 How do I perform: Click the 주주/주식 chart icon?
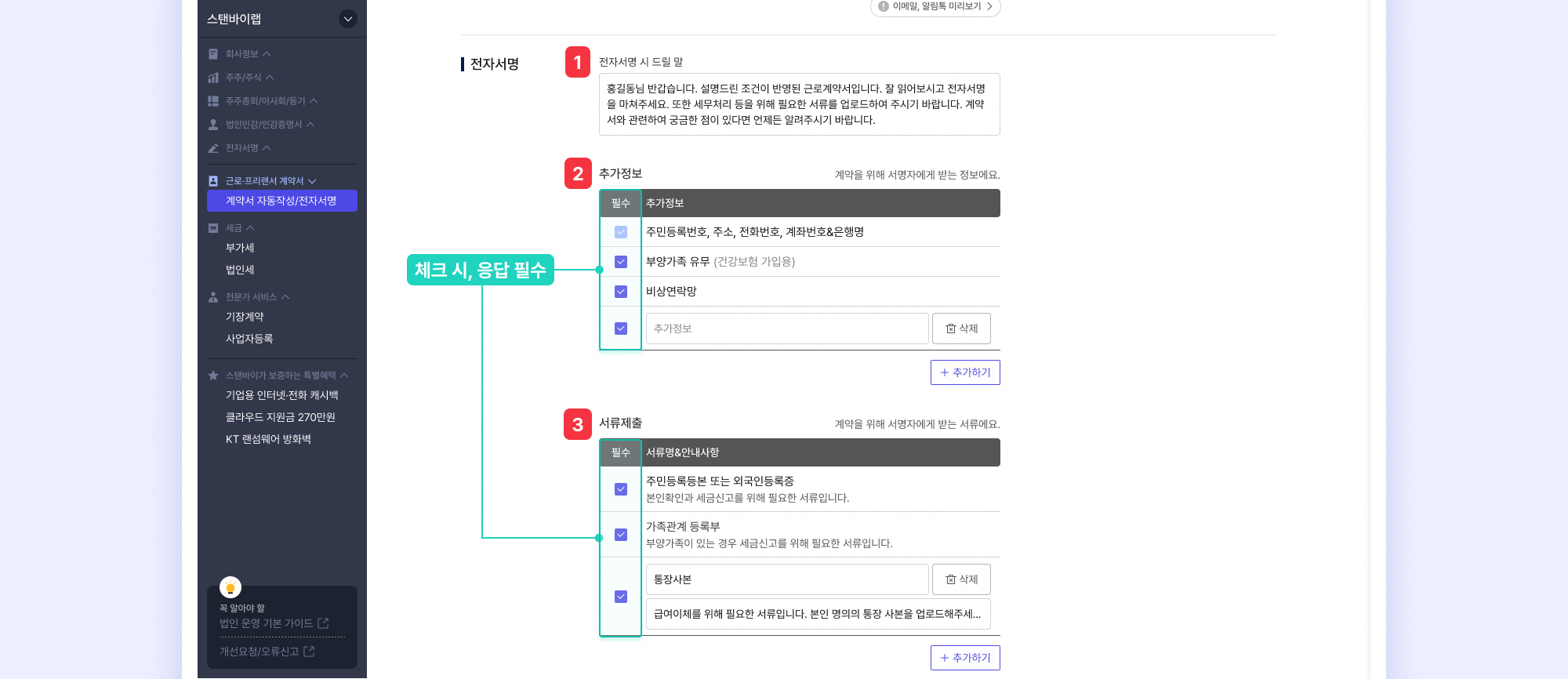pos(213,78)
